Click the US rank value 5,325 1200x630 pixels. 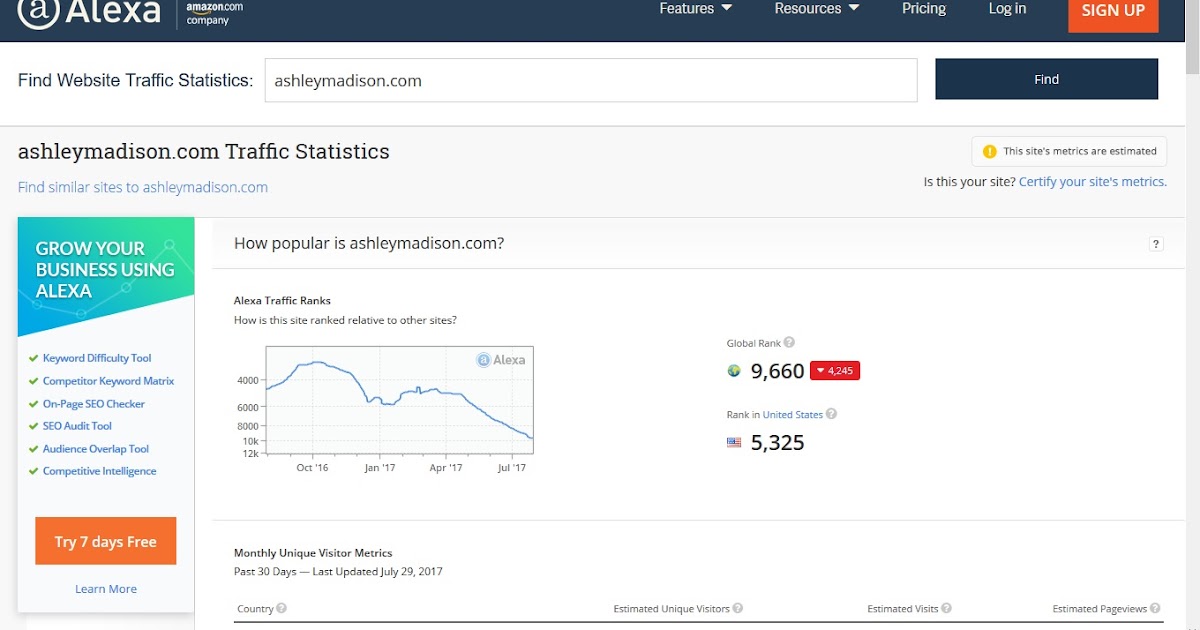777,442
